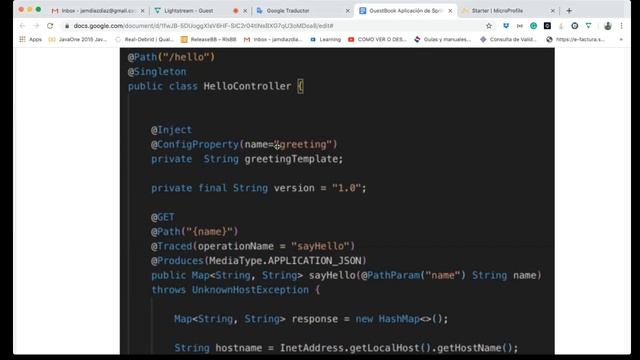
Task: Open the Chrome profile avatar
Action: 608,26
